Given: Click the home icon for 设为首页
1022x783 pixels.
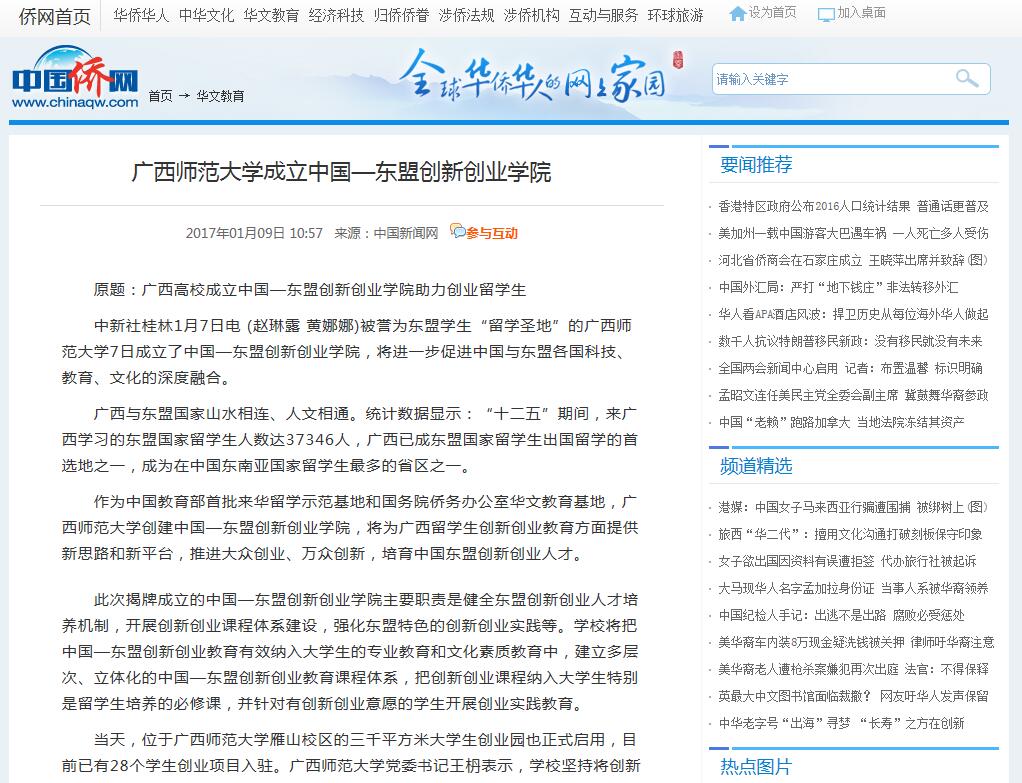Looking at the screenshot, I should click(x=737, y=14).
